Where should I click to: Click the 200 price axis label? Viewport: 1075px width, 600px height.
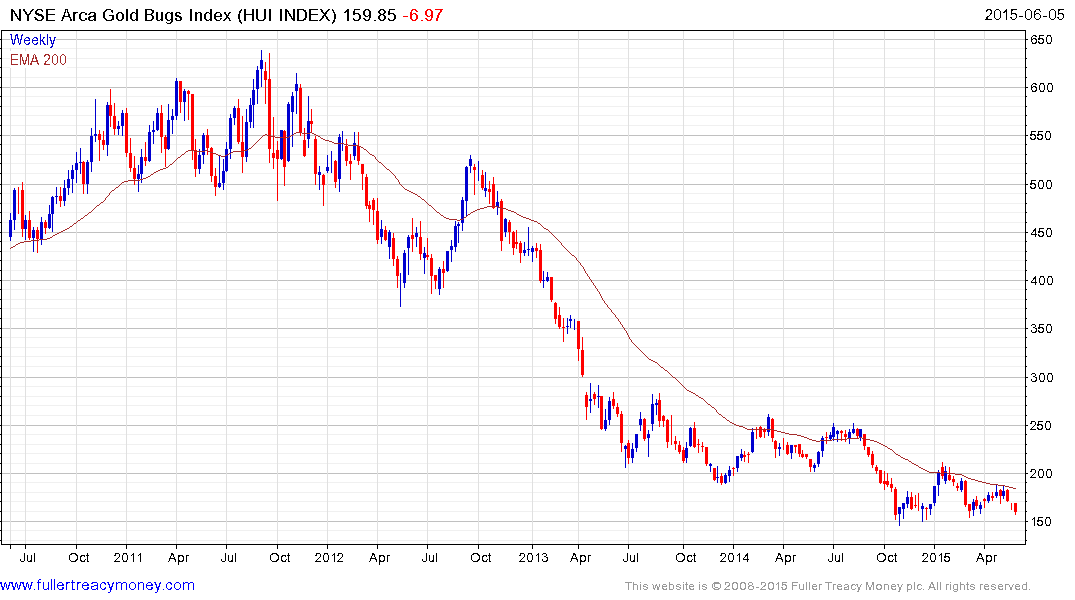(1041, 473)
